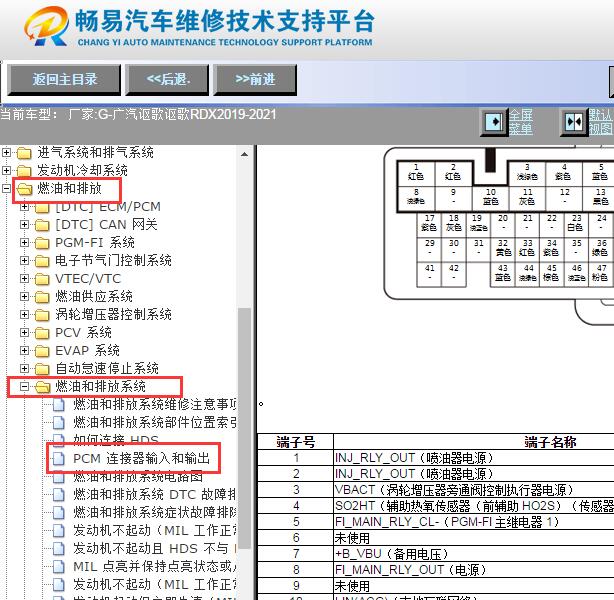Click table row '+B_VBU（备用电压）'

tap(435, 554)
